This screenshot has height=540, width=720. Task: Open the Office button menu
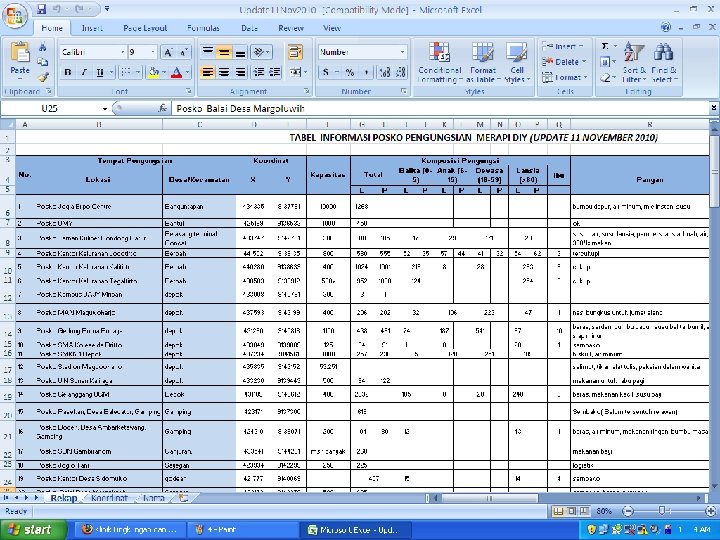coord(15,15)
